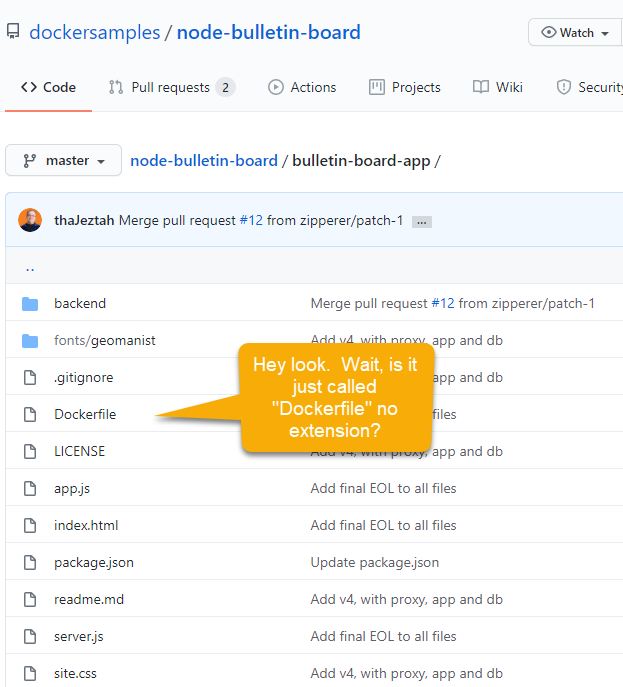Open pull request #12 link in commit header
The height and width of the screenshot is (687, 623).
tap(251, 220)
